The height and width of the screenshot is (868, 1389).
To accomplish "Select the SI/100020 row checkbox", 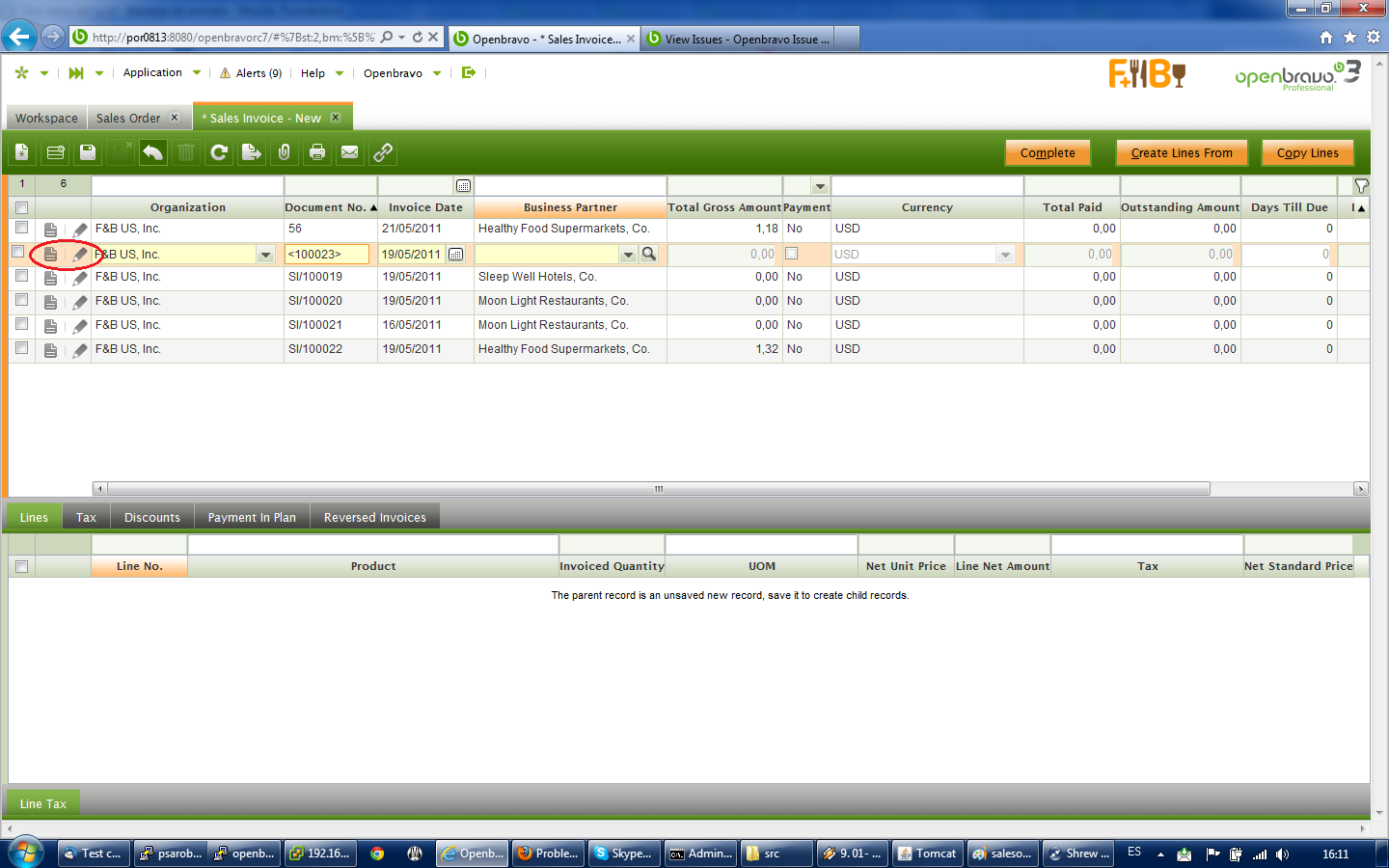I will tap(22, 300).
